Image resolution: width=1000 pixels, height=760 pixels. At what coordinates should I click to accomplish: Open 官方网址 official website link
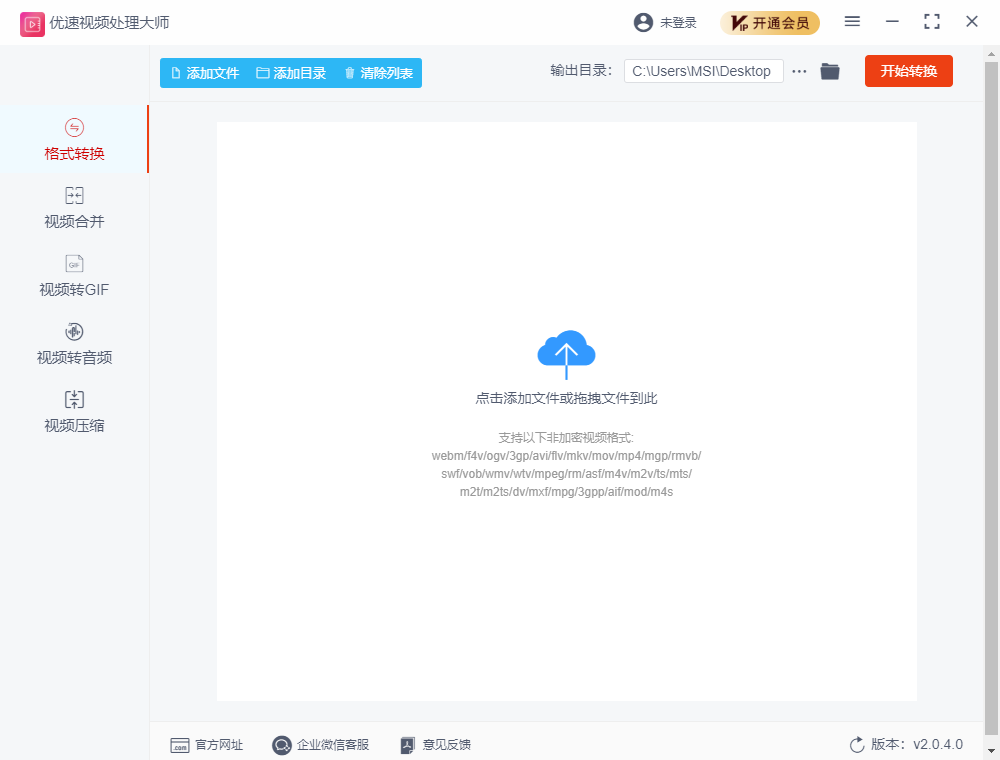coord(207,744)
